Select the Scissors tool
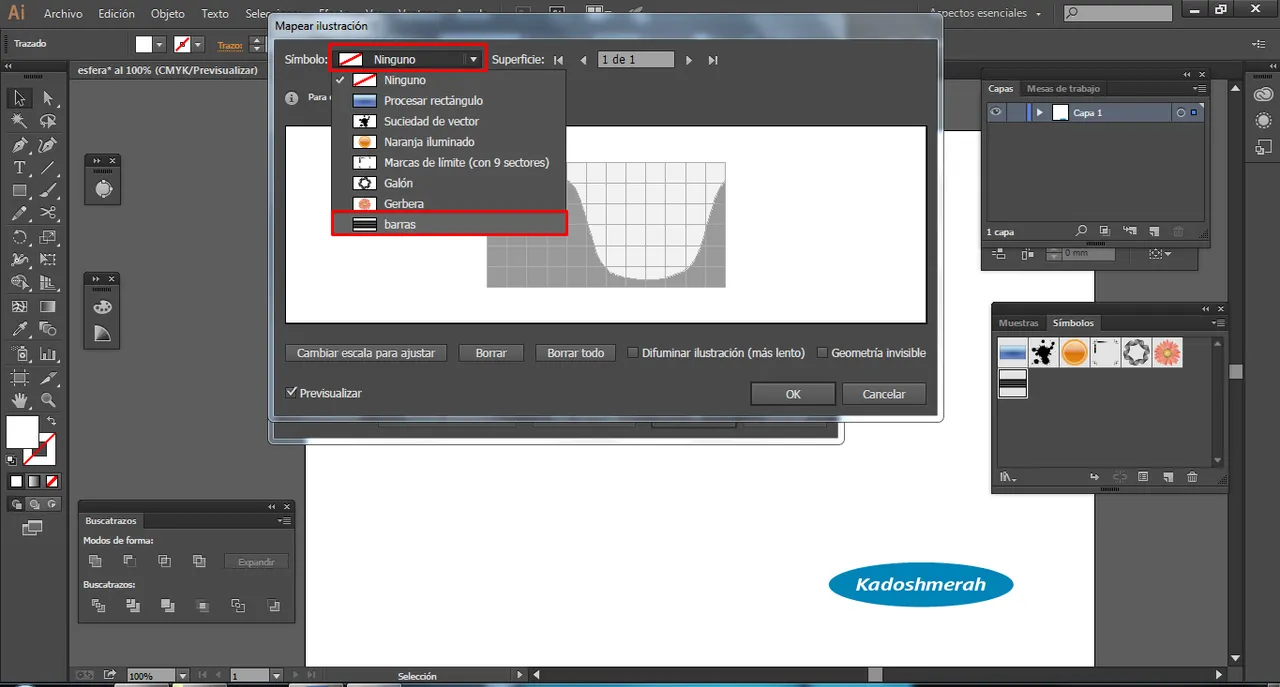1280x687 pixels. (x=47, y=214)
